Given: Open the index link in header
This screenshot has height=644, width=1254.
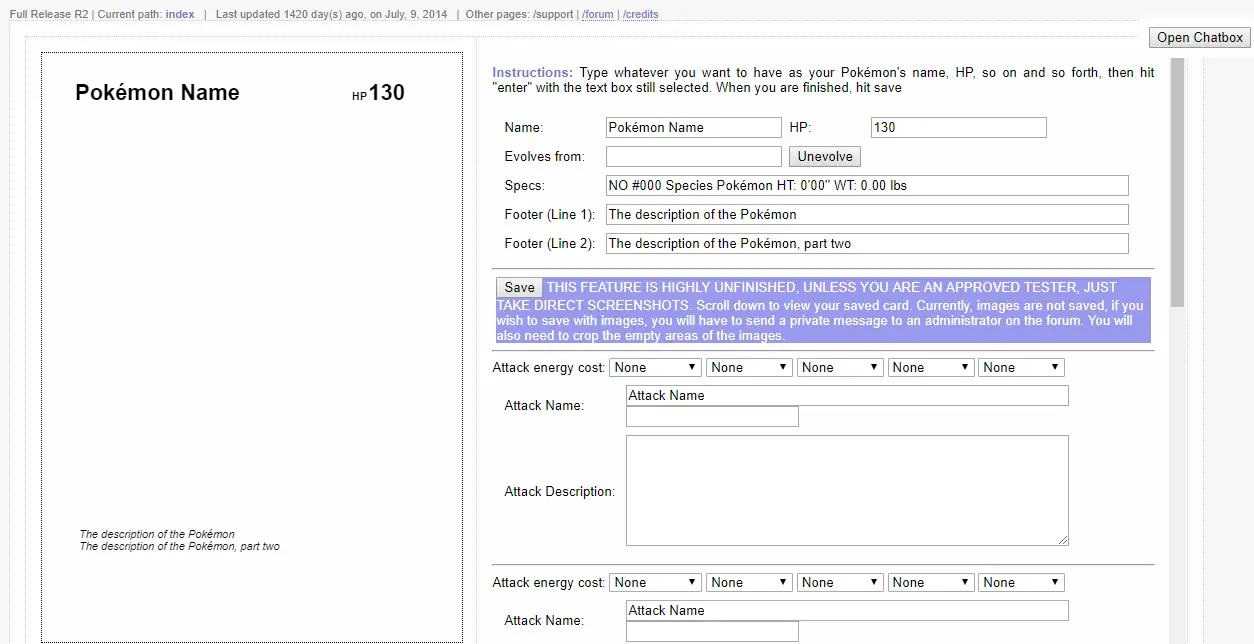Looking at the screenshot, I should click(x=180, y=15).
